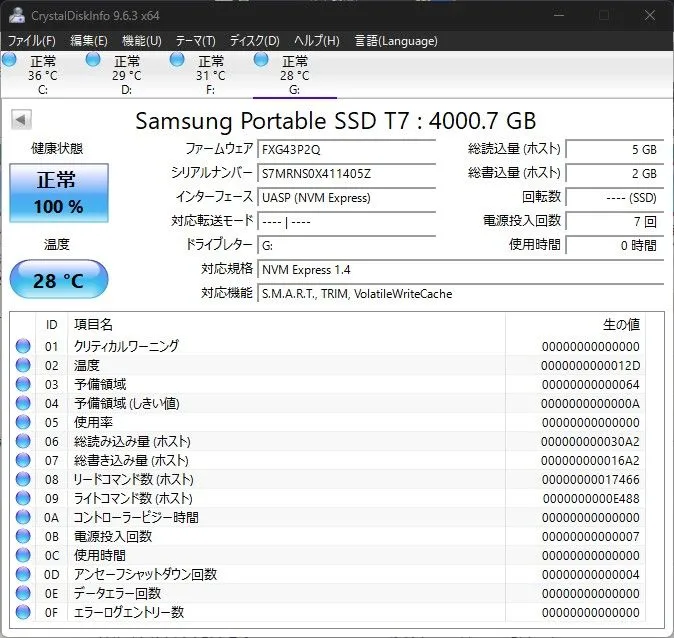The width and height of the screenshot is (674, 638).
Task: Click the 28 °C temperature button
Action: click(59, 280)
